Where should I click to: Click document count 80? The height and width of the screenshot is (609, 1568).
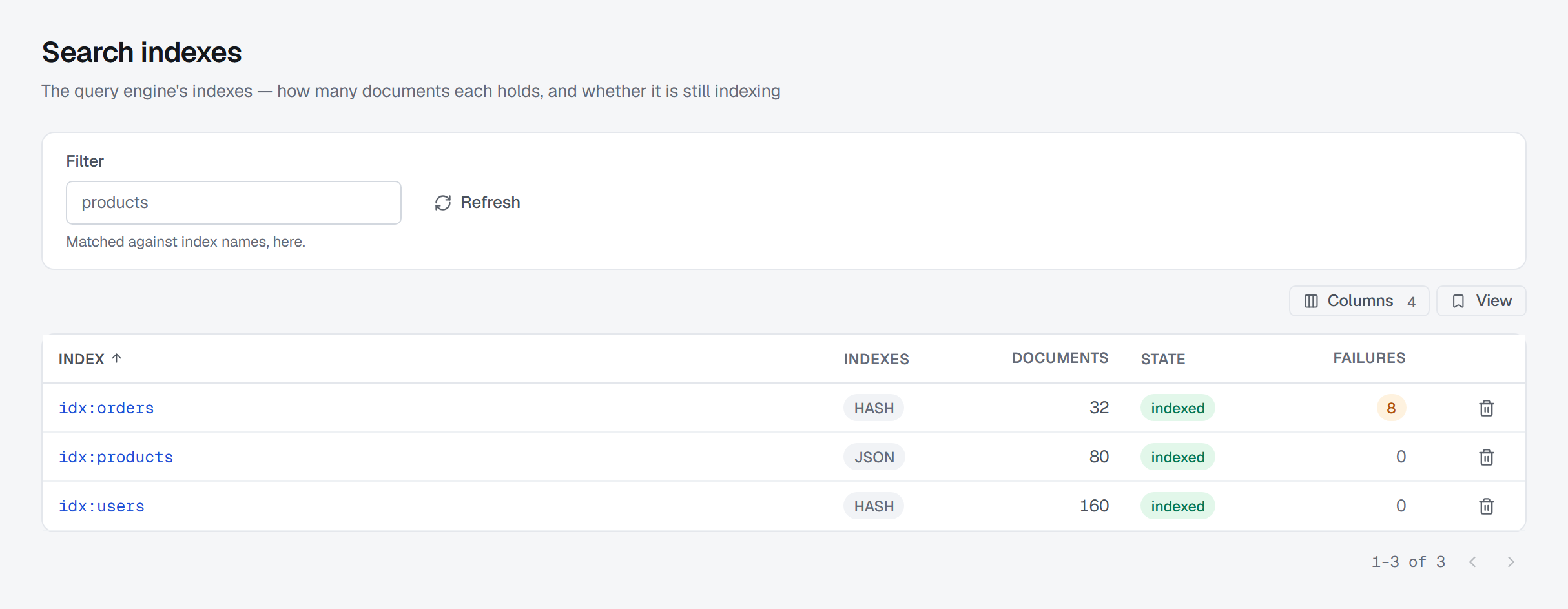click(1099, 457)
